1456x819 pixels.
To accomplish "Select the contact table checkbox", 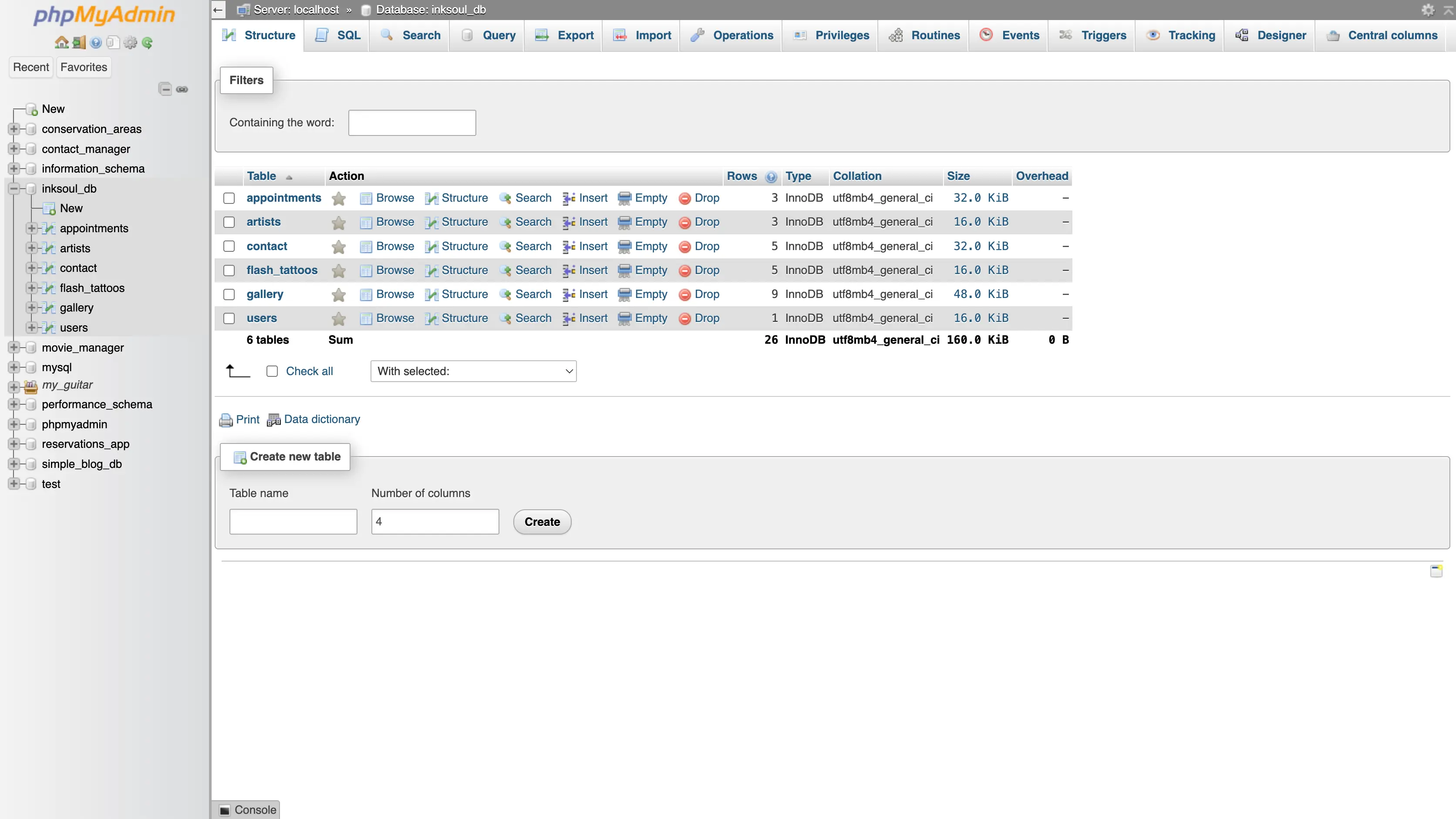I will (229, 246).
